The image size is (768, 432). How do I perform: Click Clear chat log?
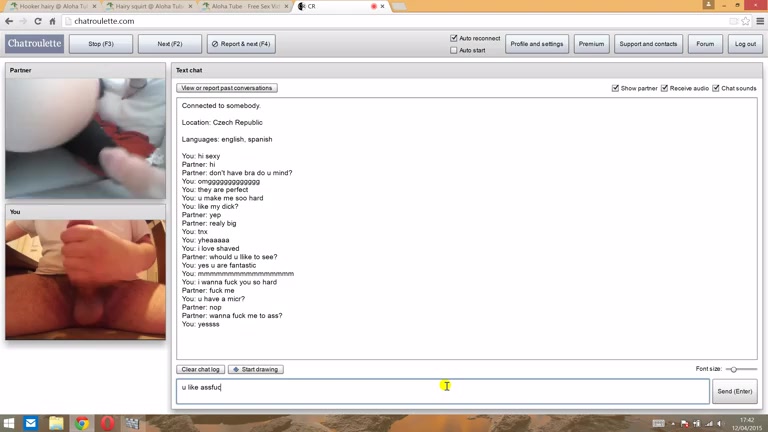pos(201,370)
